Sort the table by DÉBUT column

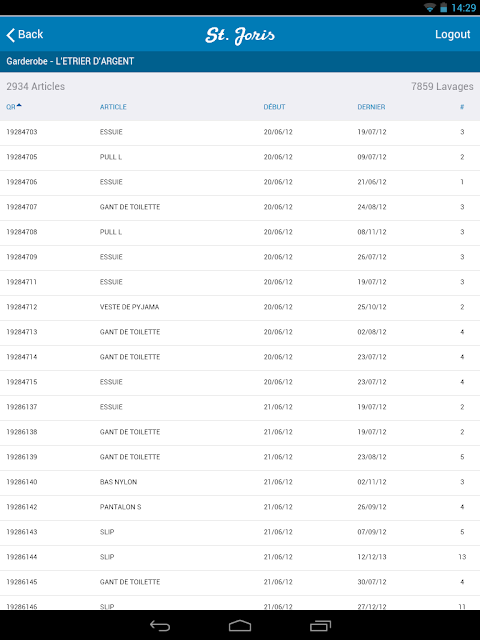pyautogui.click(x=274, y=107)
